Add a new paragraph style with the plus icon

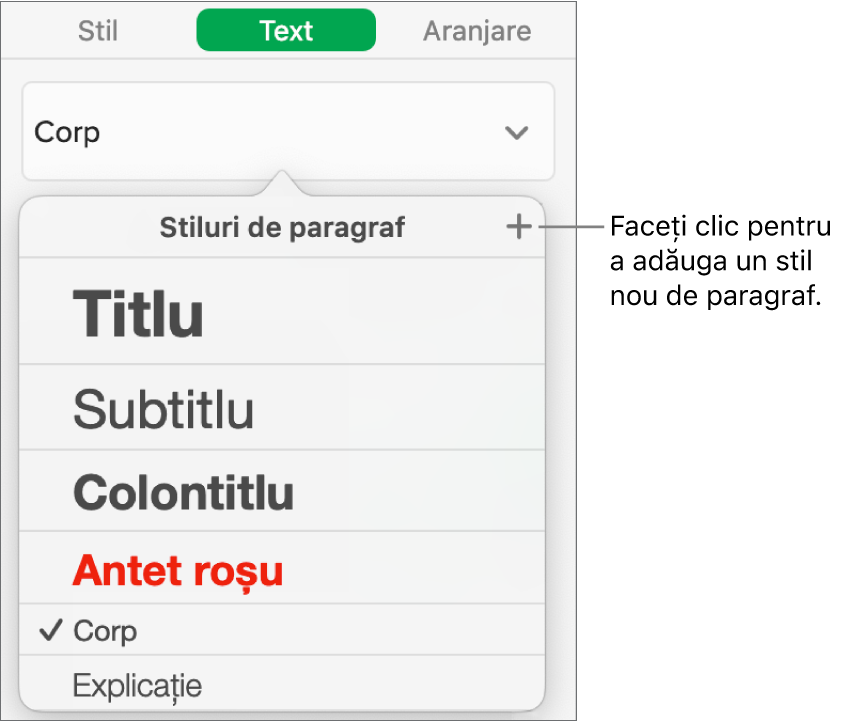click(x=519, y=227)
